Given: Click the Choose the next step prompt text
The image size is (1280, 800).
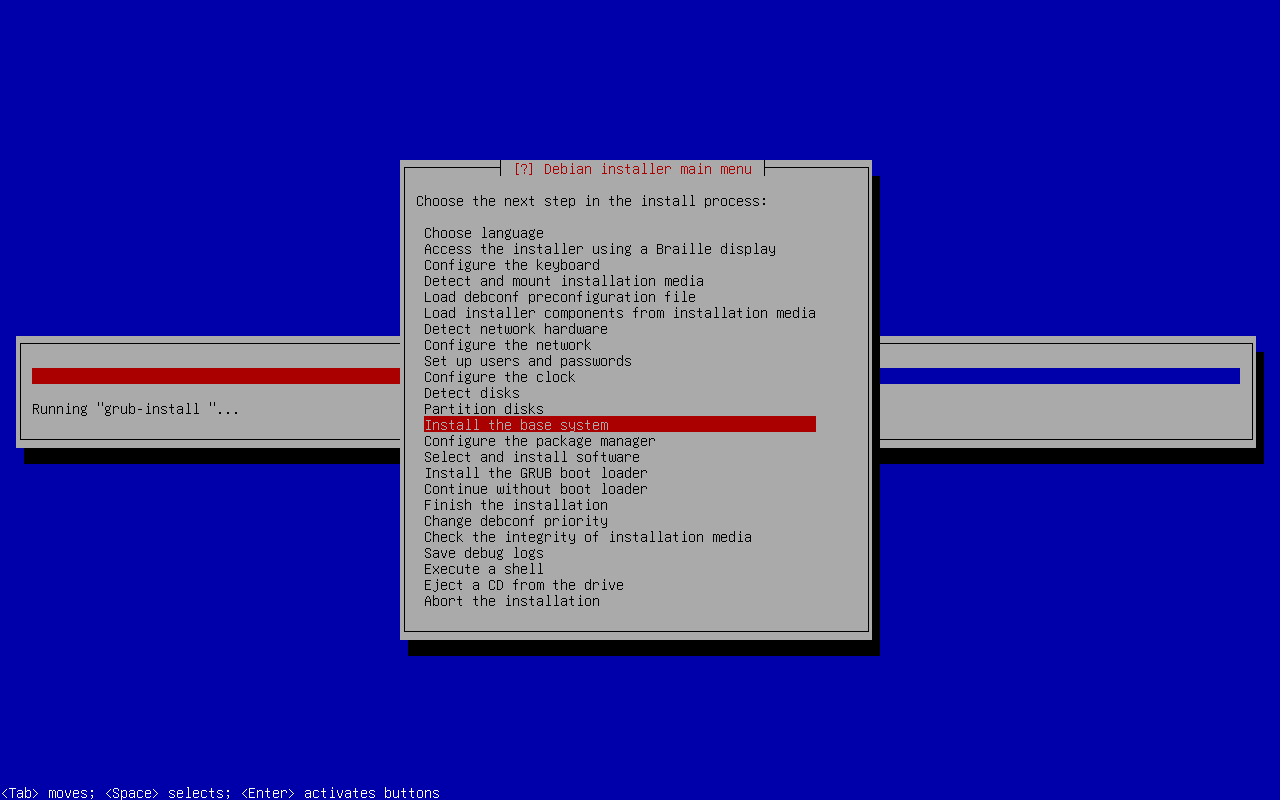Looking at the screenshot, I should click(x=592, y=201).
